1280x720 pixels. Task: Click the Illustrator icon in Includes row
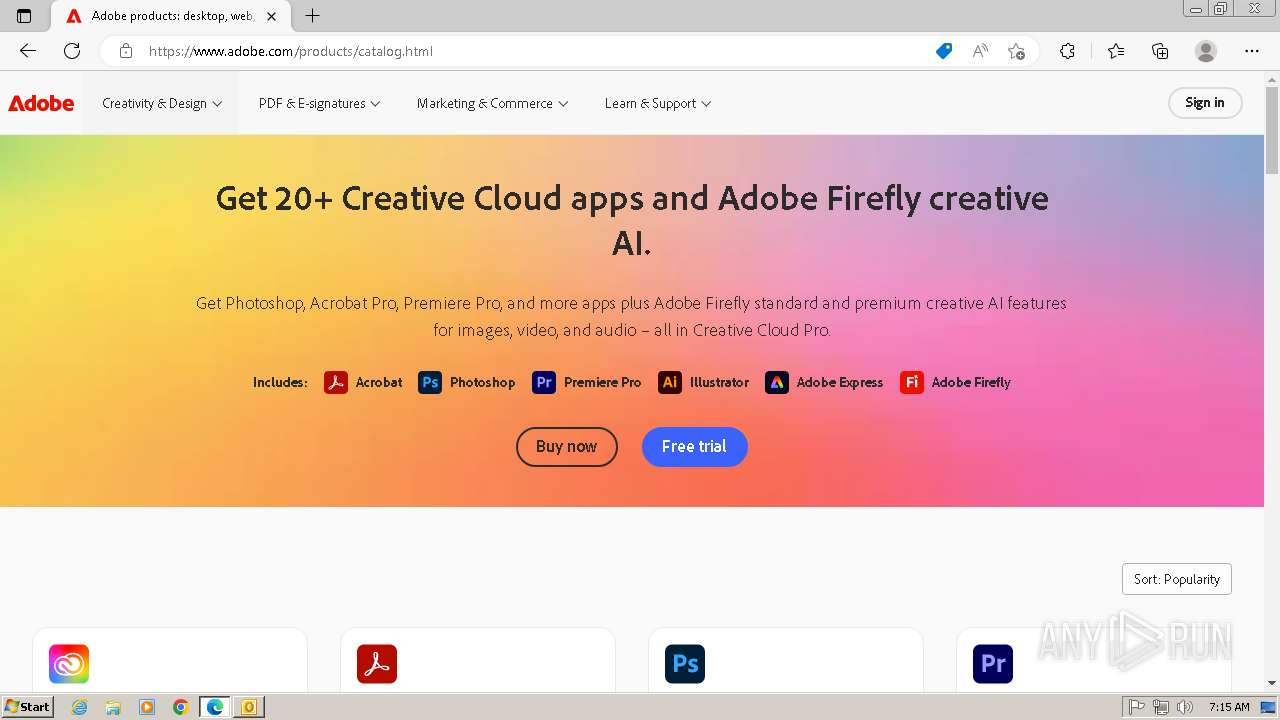point(670,382)
